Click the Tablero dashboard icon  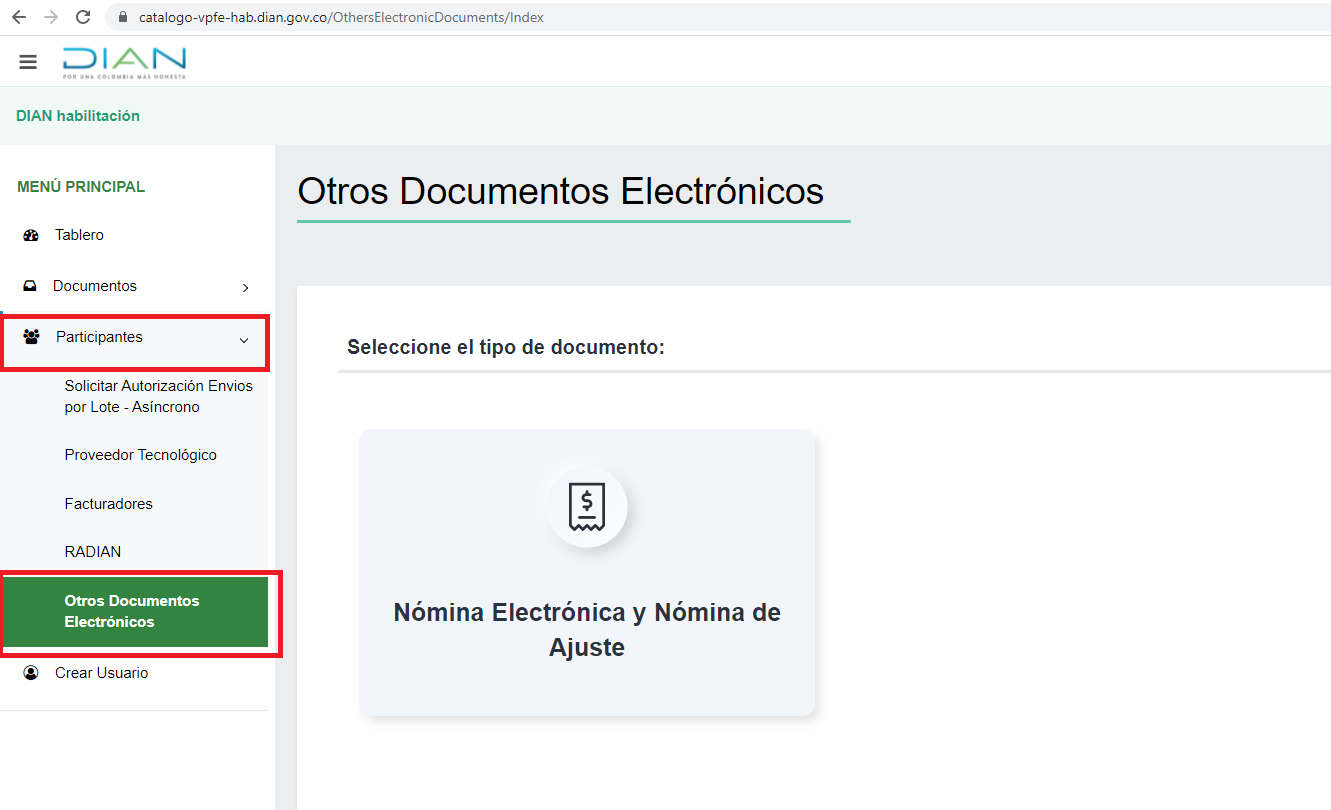[30, 236]
